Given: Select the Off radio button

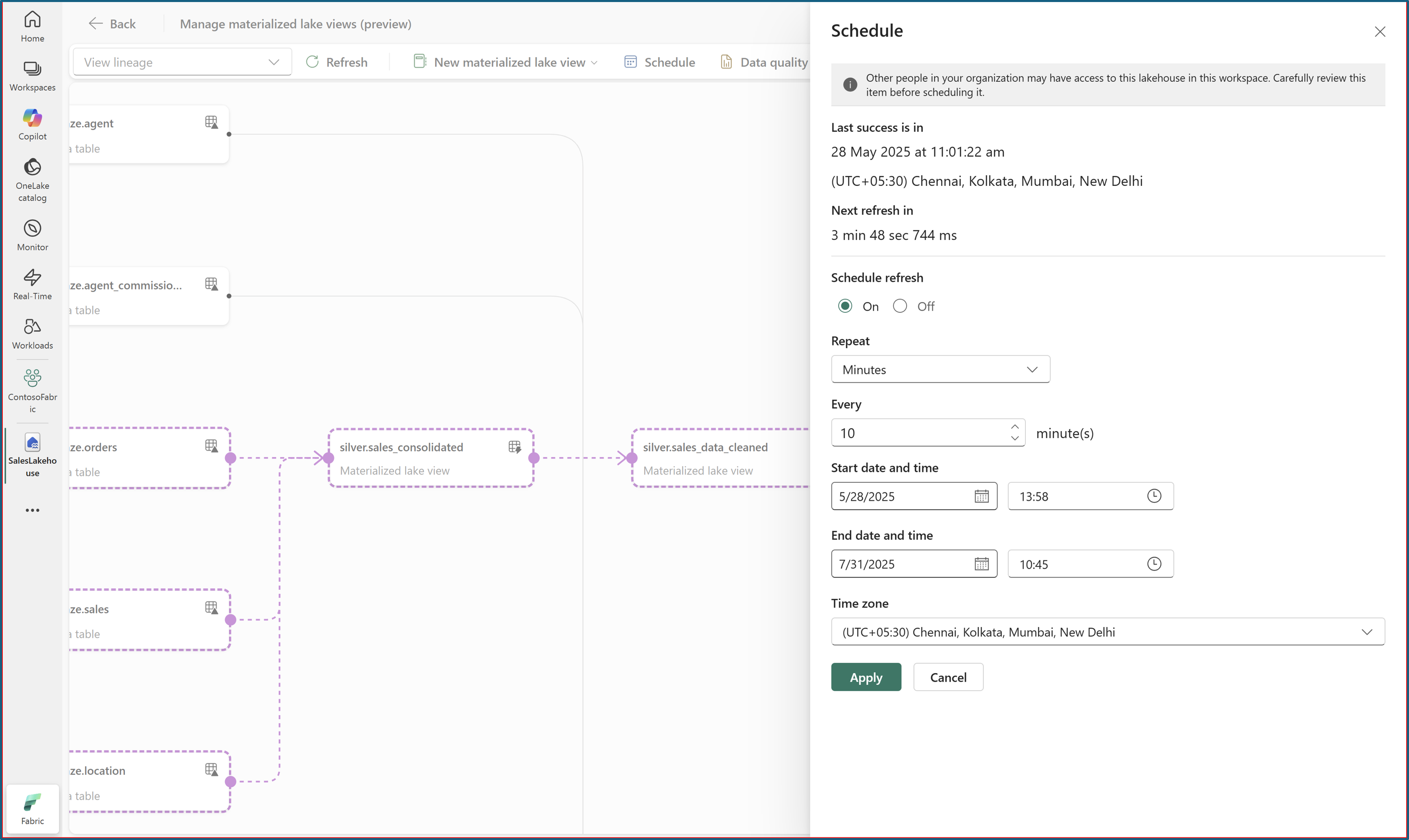Looking at the screenshot, I should coord(900,306).
